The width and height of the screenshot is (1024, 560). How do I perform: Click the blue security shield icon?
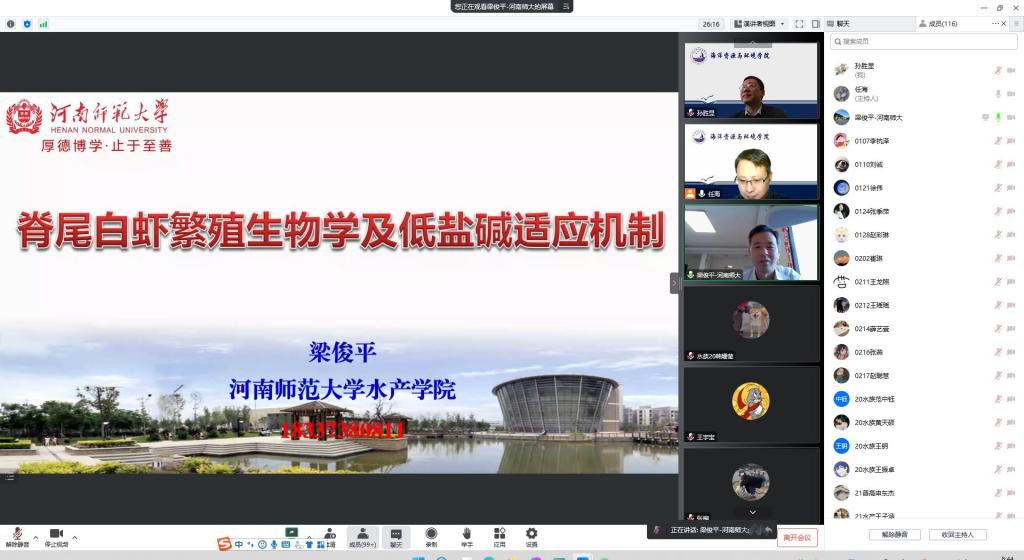[x=27, y=24]
